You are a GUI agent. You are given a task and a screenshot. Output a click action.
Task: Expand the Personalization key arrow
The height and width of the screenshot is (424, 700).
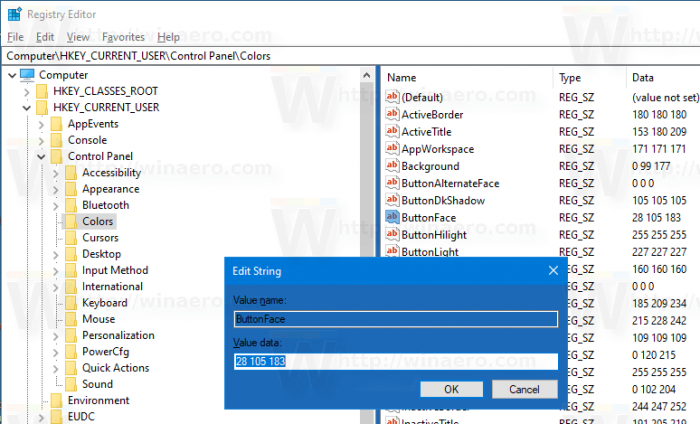(55, 336)
